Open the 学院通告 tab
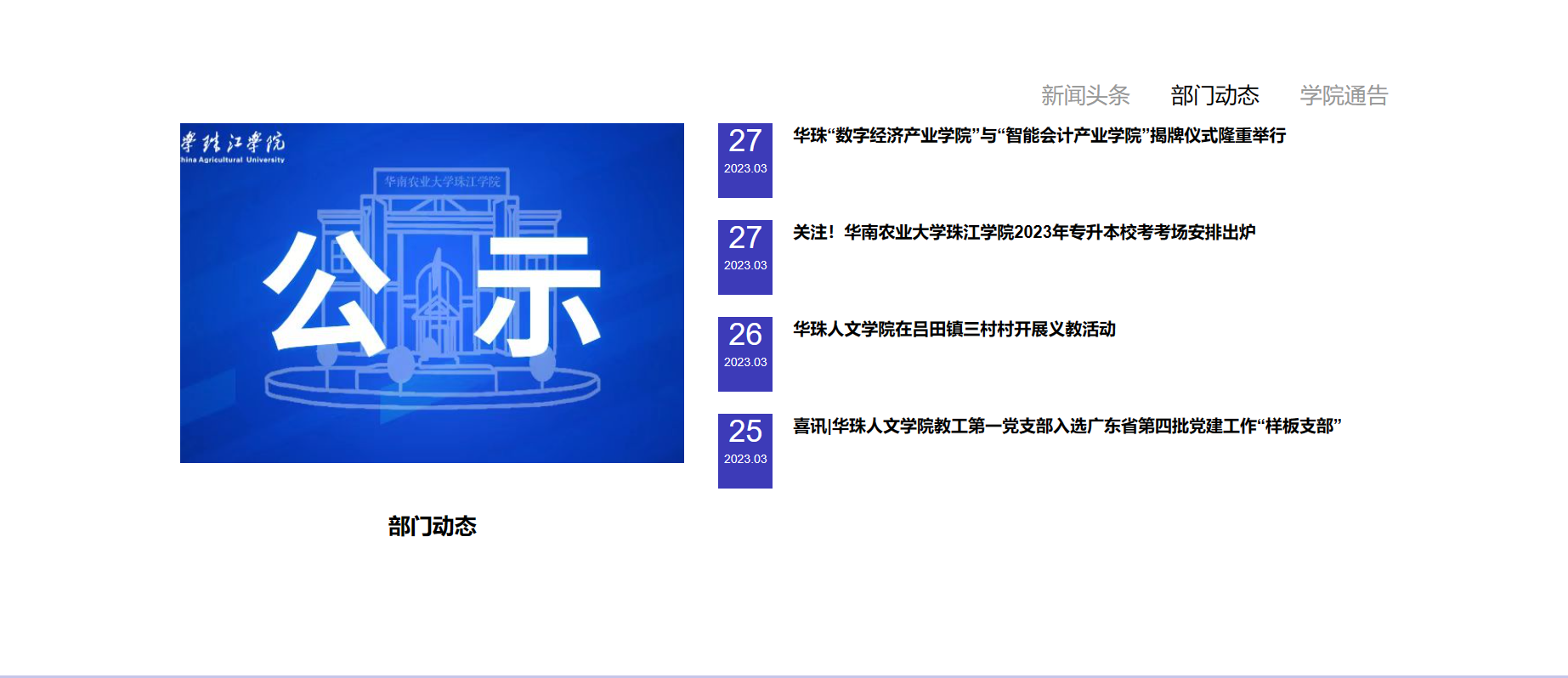Viewport: 1568px width, 678px height. [1344, 95]
